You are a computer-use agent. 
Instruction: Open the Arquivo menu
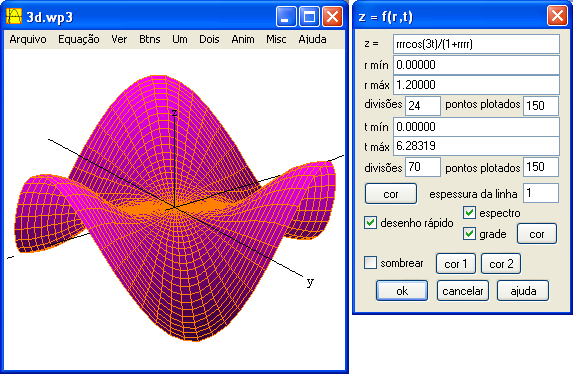pos(28,39)
